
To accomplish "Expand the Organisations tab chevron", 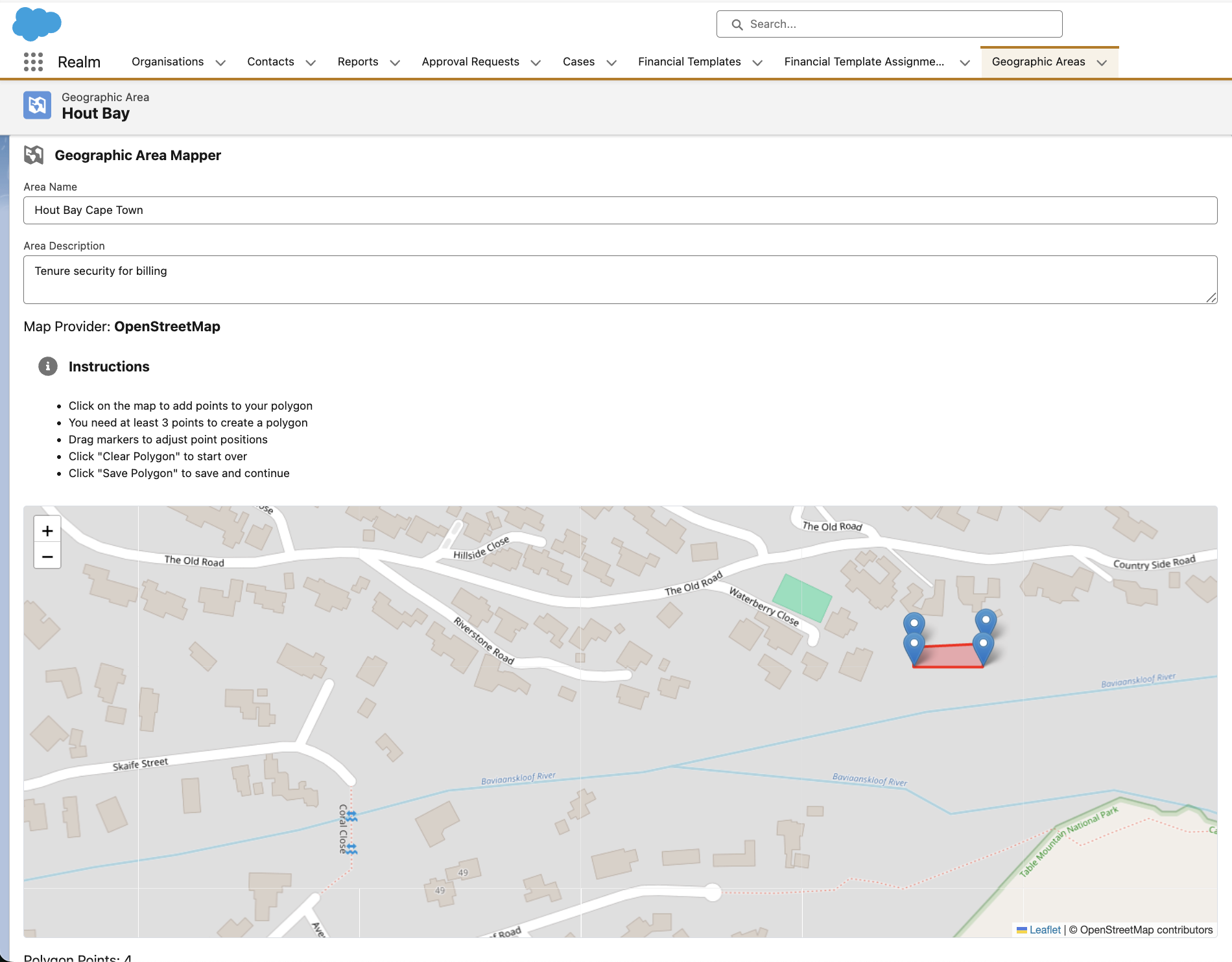I will [220, 62].
